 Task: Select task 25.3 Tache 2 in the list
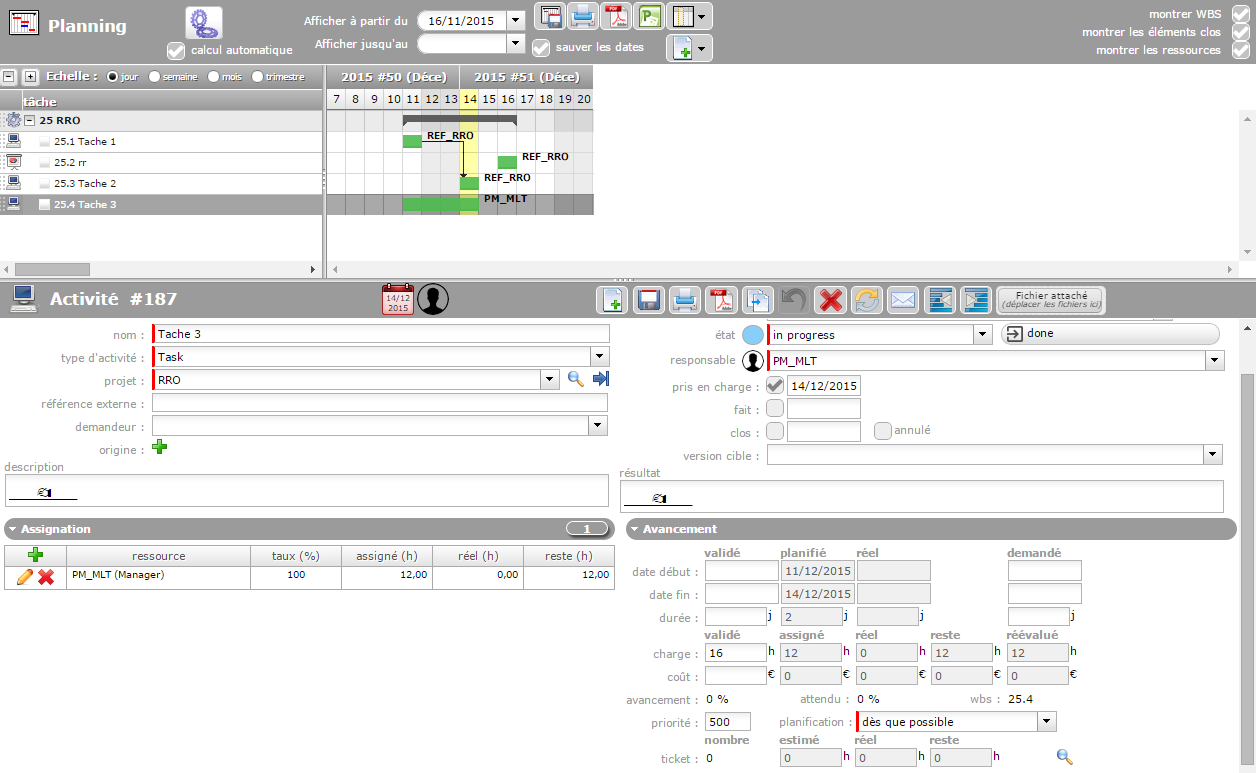point(85,183)
